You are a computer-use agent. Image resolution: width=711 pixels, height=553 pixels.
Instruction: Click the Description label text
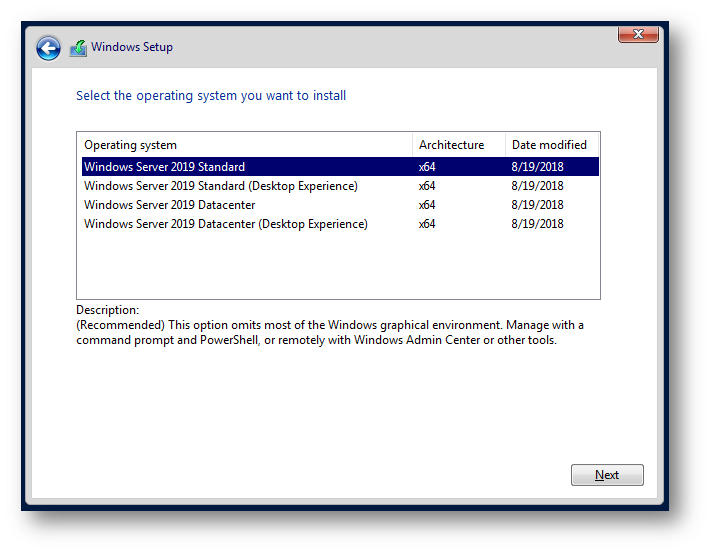pyautogui.click(x=108, y=310)
